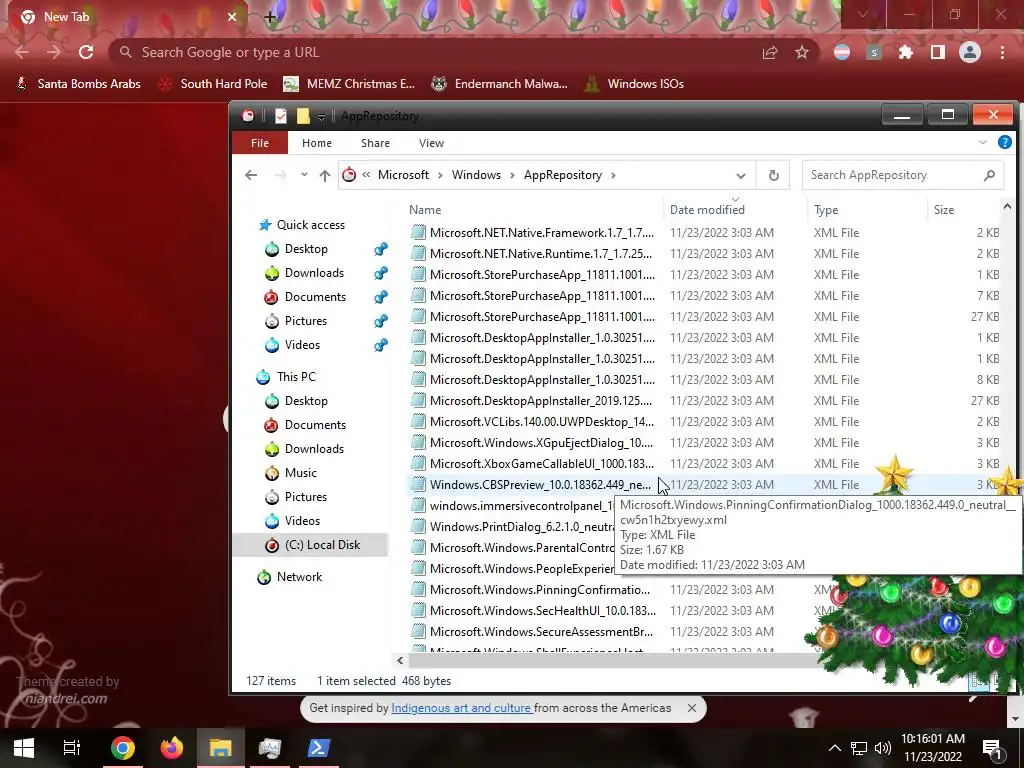This screenshot has width=1024, height=768.
Task: Launch Chrome from taskbar
Action: (123, 748)
